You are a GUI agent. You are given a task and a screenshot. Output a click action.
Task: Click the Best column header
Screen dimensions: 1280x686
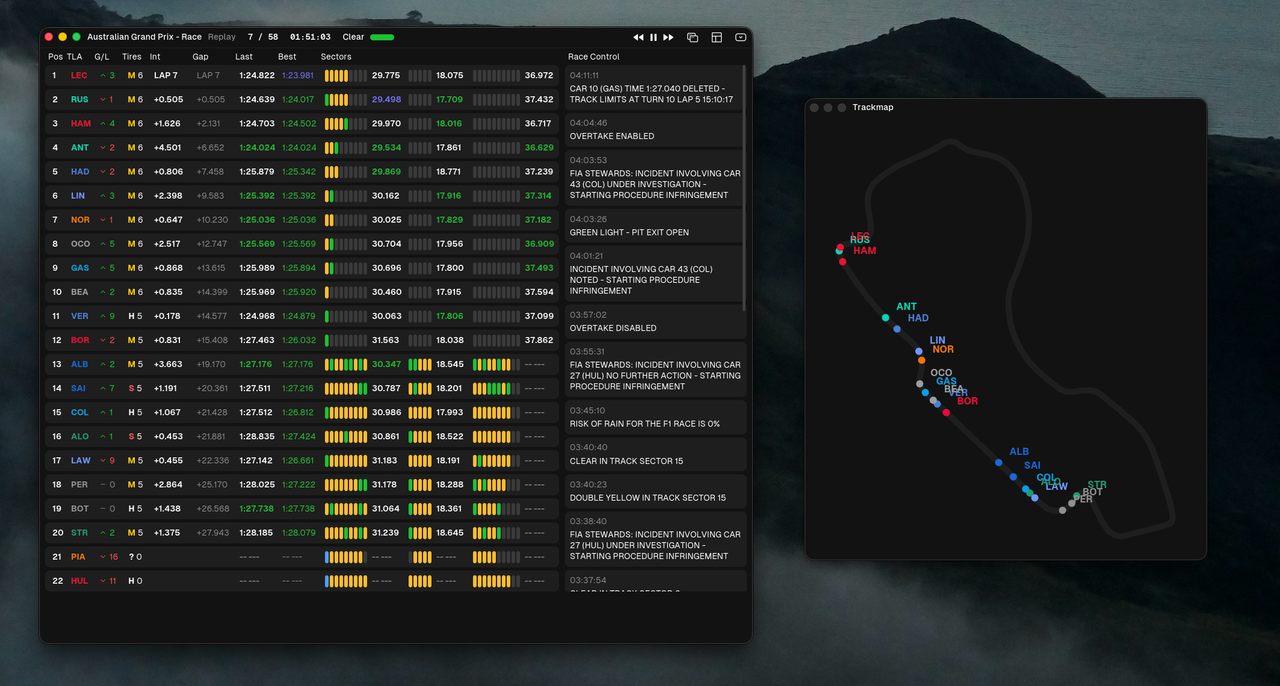point(287,57)
